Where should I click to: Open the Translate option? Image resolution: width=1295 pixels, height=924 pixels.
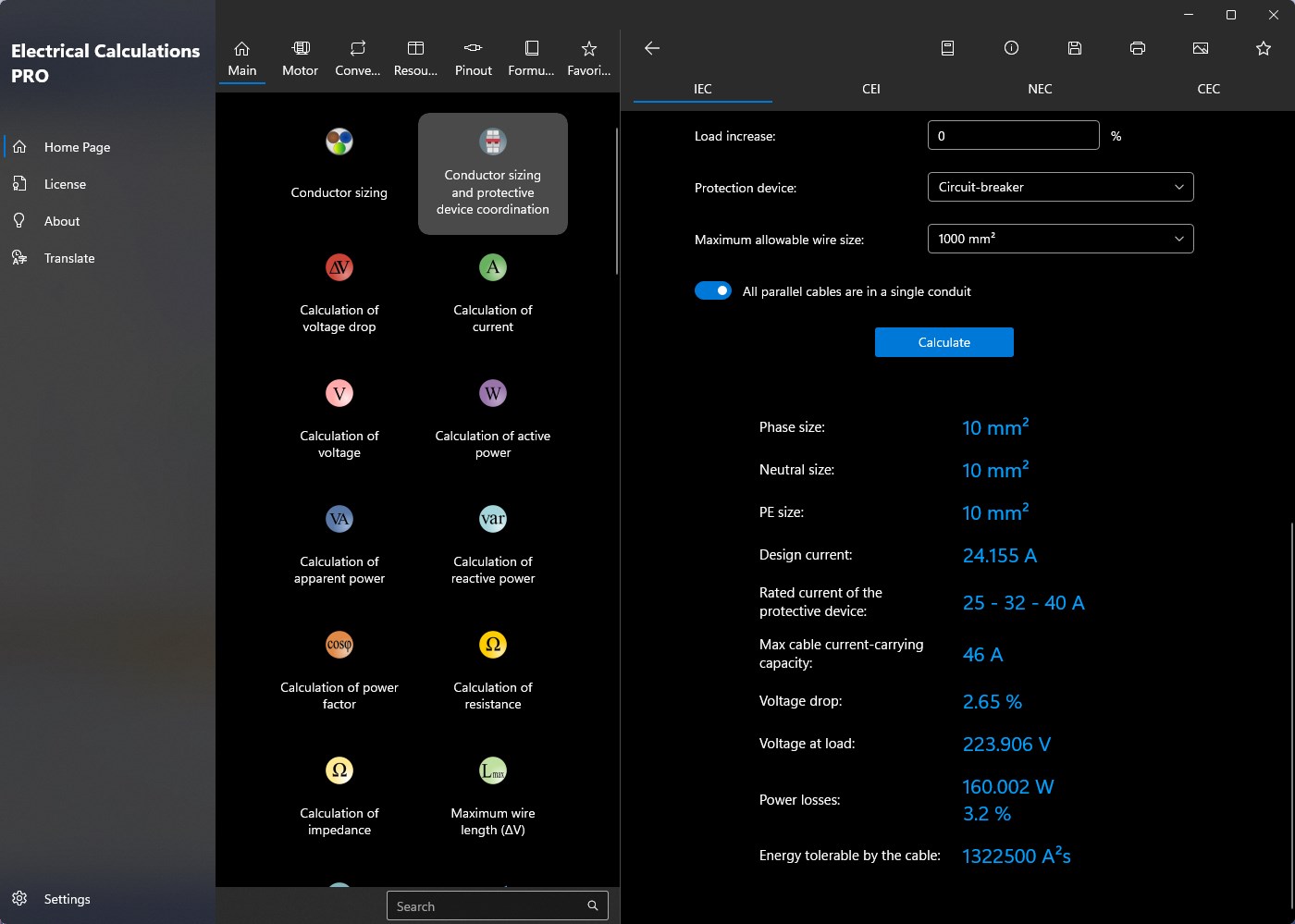tap(107, 258)
